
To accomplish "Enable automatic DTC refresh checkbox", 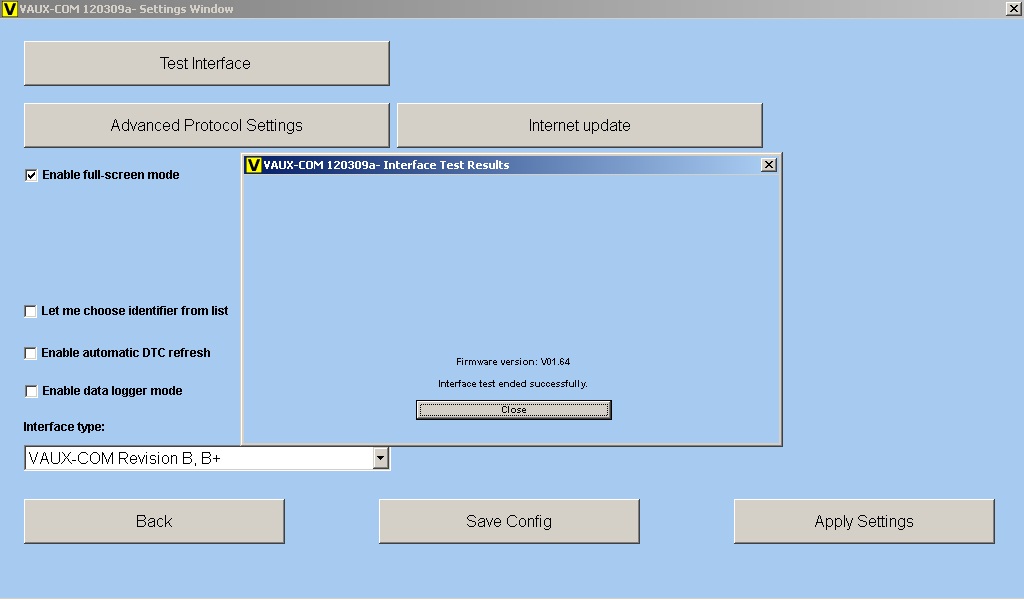I will coord(30,353).
